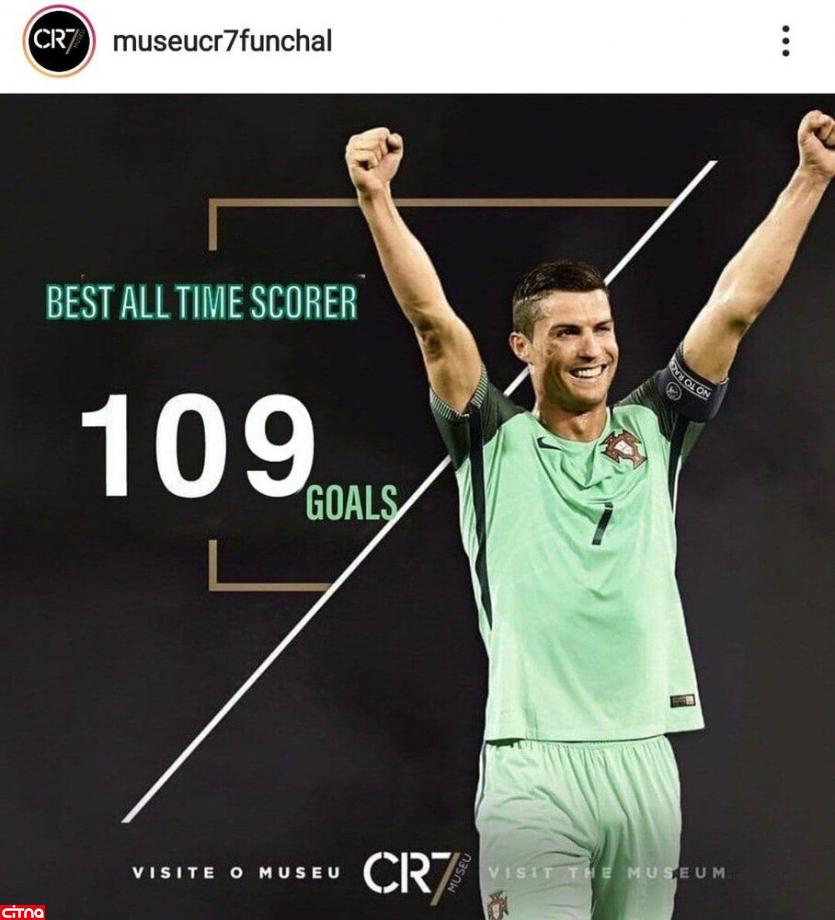Screen dimensions: 835x920
Task: Open the museucr7funchal username link
Action: (x=222, y=42)
